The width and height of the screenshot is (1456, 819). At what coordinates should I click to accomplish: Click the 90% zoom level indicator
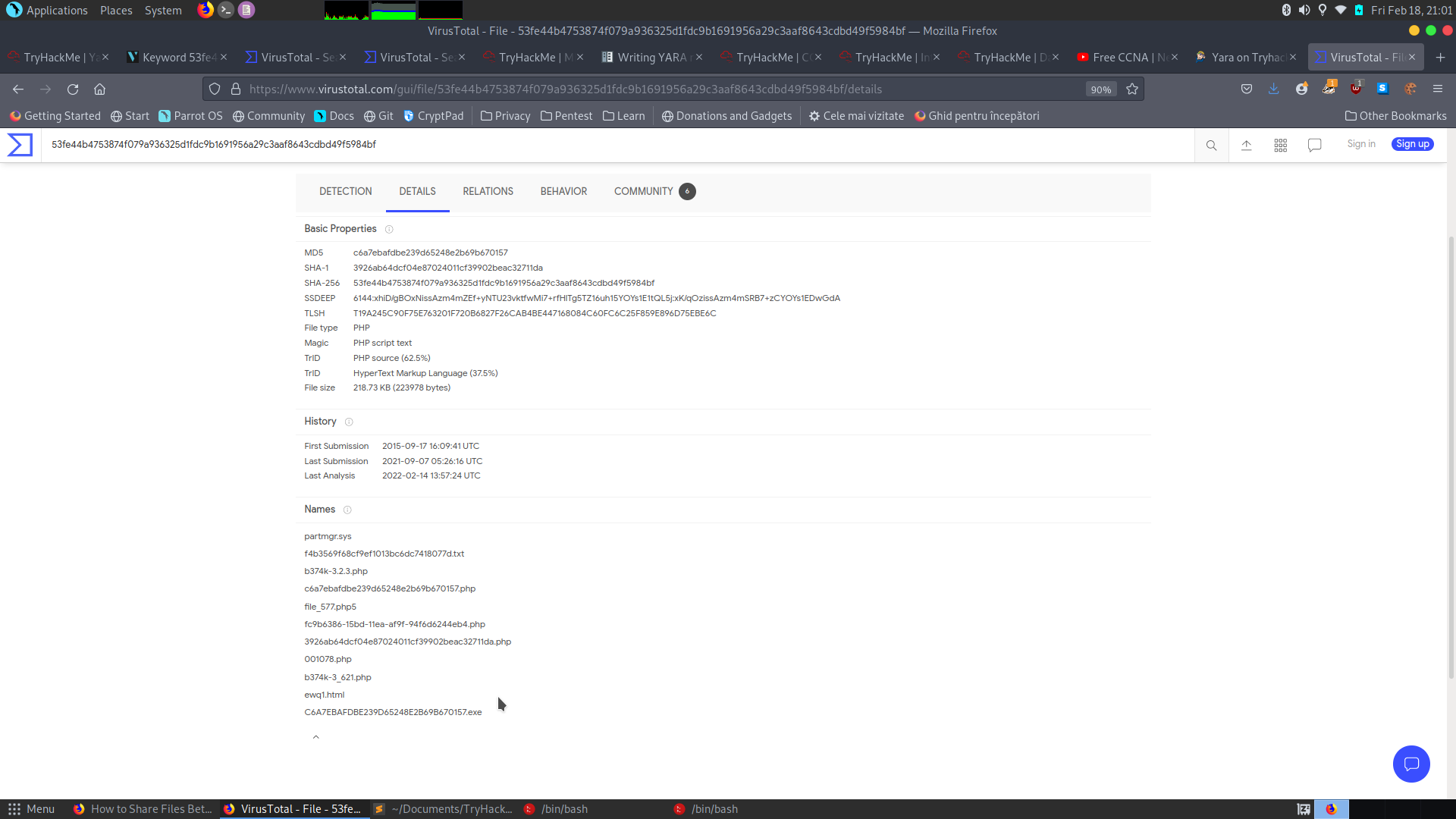1100,89
